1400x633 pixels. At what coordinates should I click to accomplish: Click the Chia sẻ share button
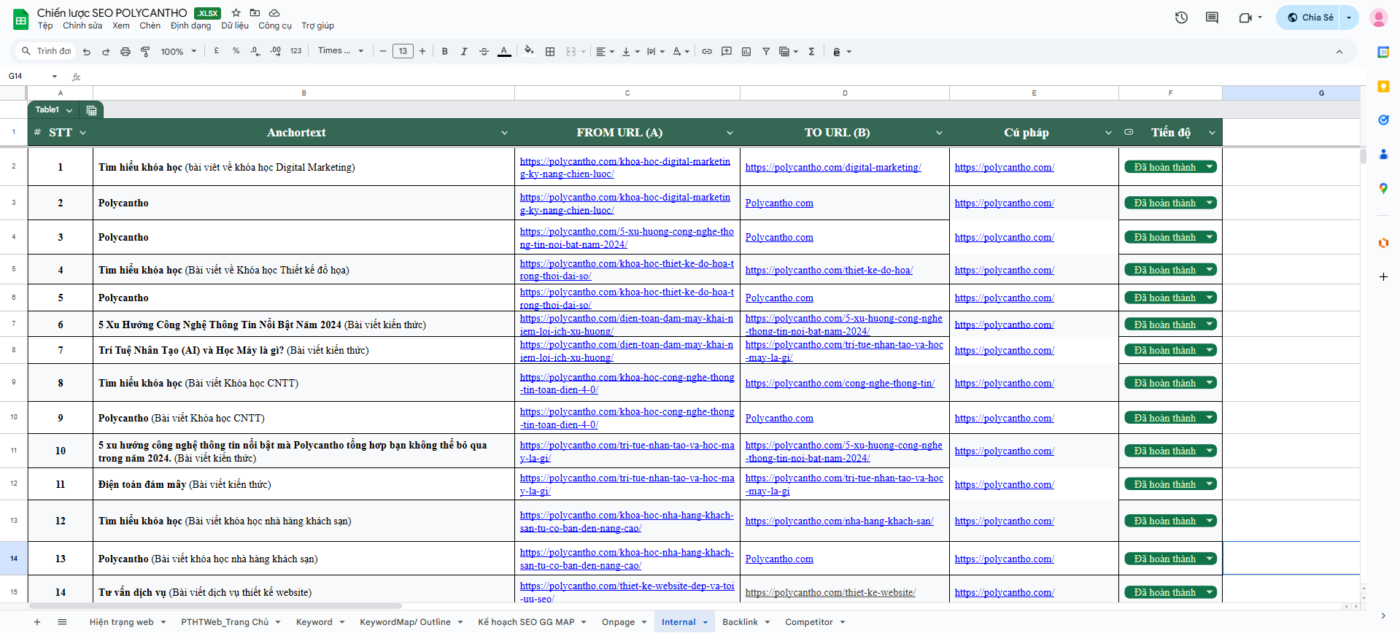point(1310,17)
